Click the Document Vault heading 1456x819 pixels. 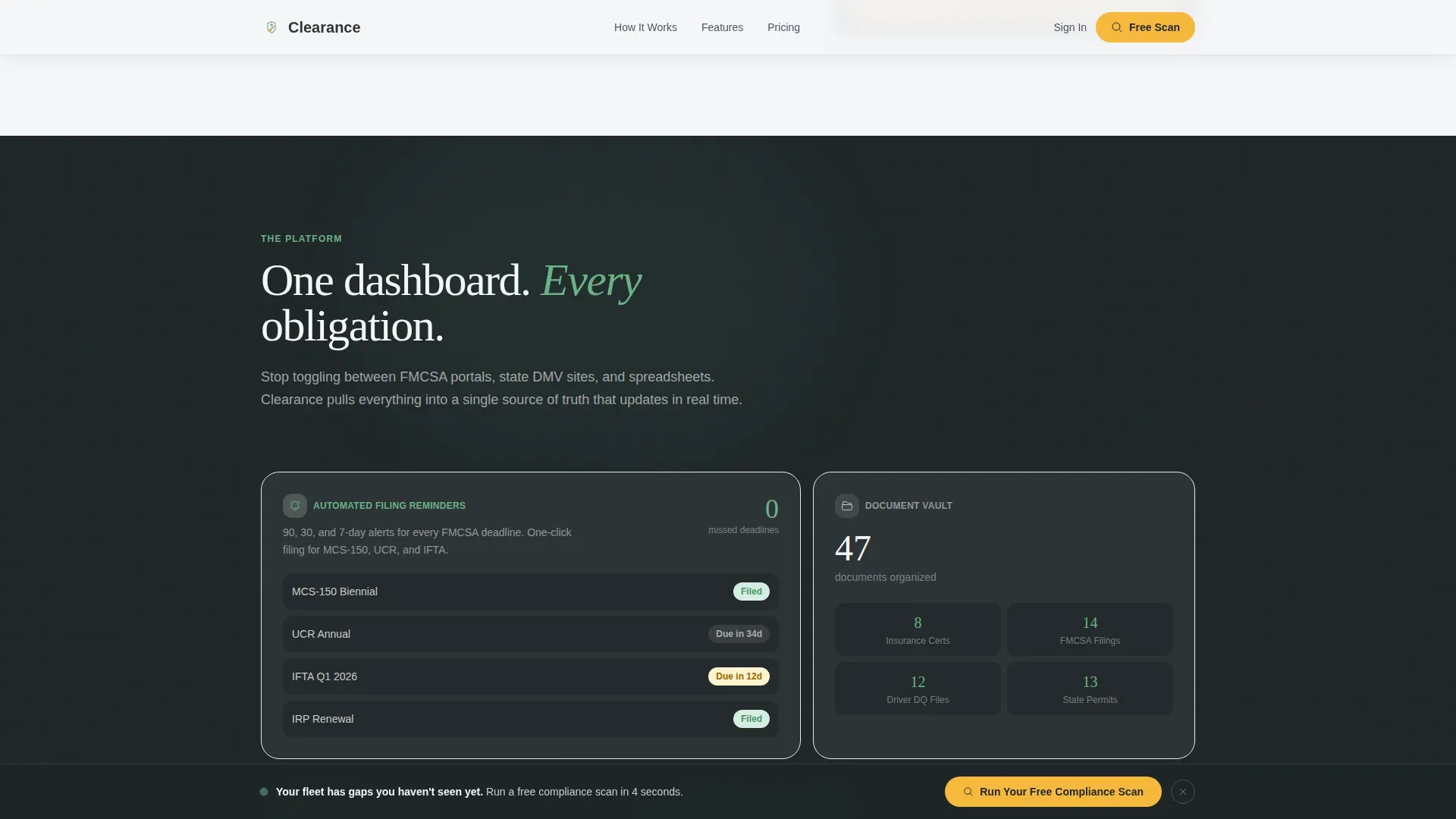tap(908, 506)
